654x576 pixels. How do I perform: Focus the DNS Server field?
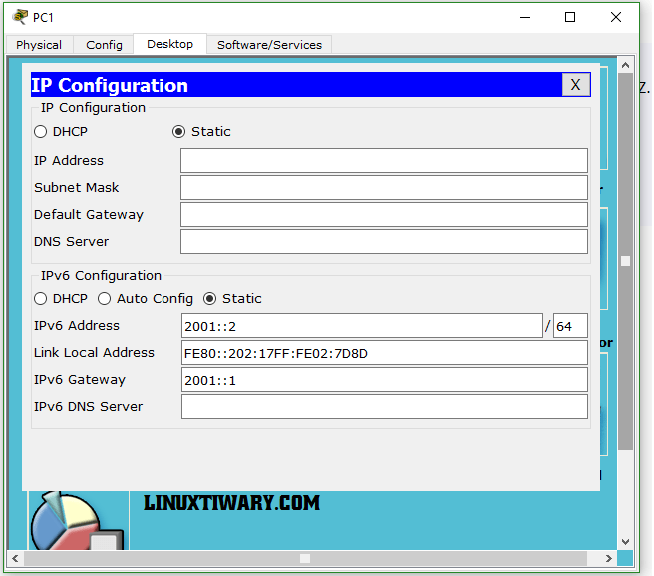[384, 241]
